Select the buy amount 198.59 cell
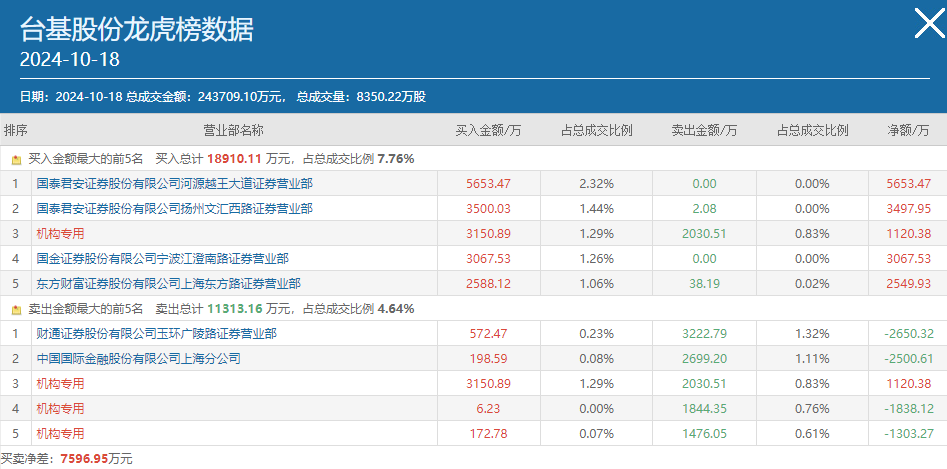947x469 pixels. click(x=489, y=359)
